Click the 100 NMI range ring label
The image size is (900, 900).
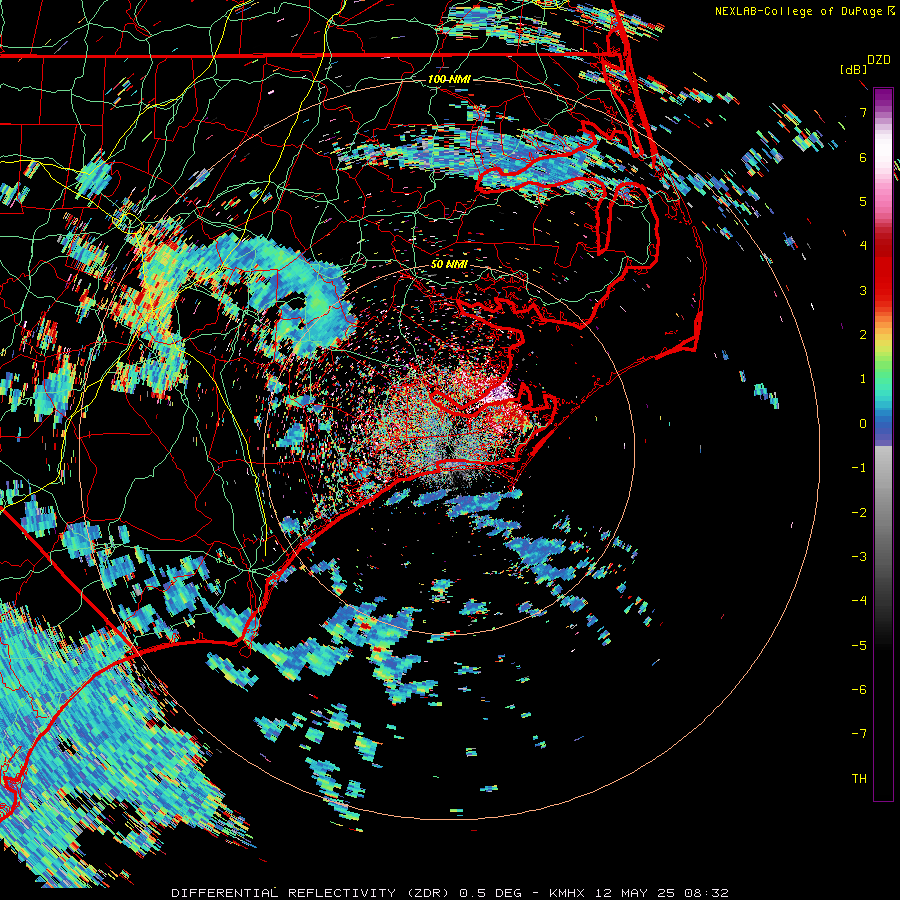coord(449,79)
